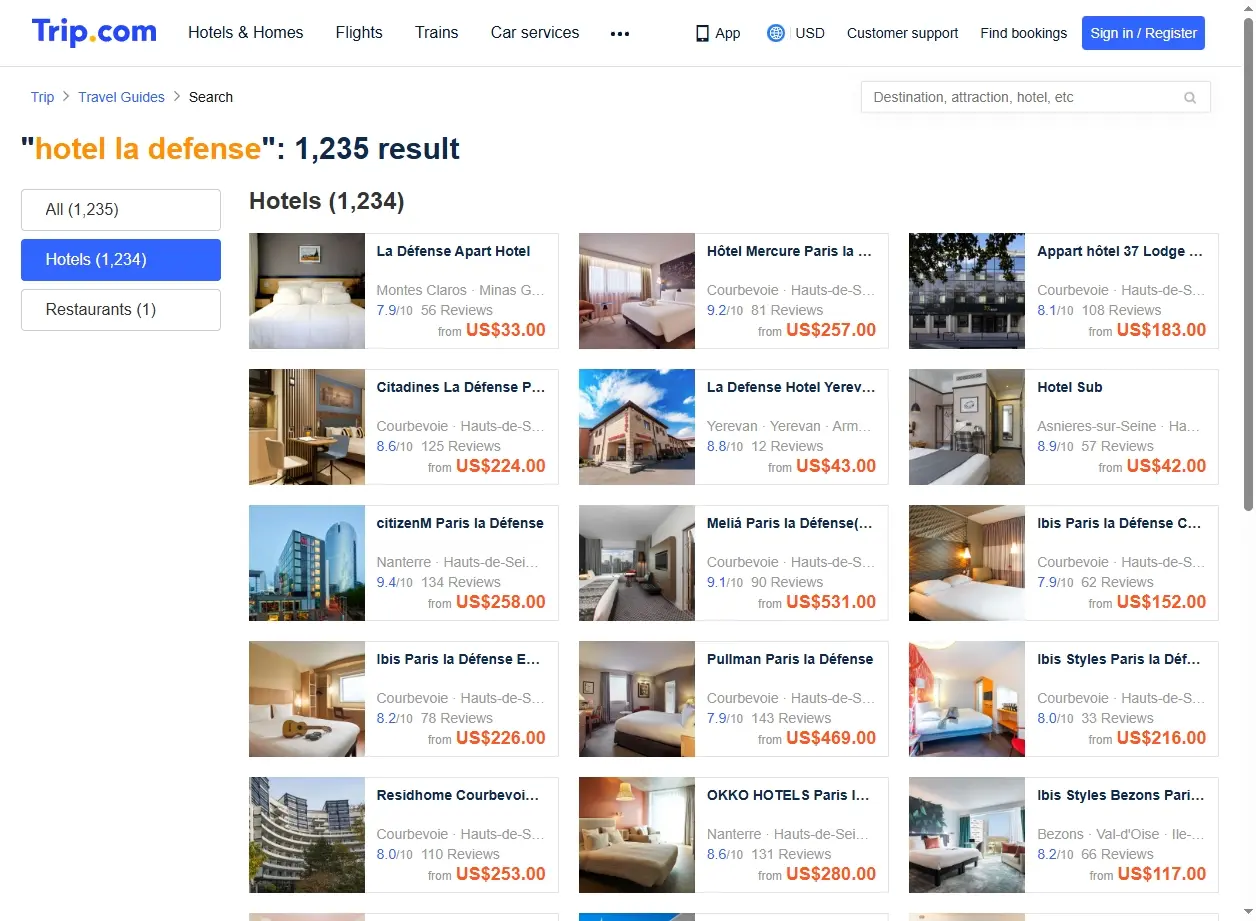Open Ibis Styles Bezons room photo
Screen dimensions: 1256x921
pos(967,835)
